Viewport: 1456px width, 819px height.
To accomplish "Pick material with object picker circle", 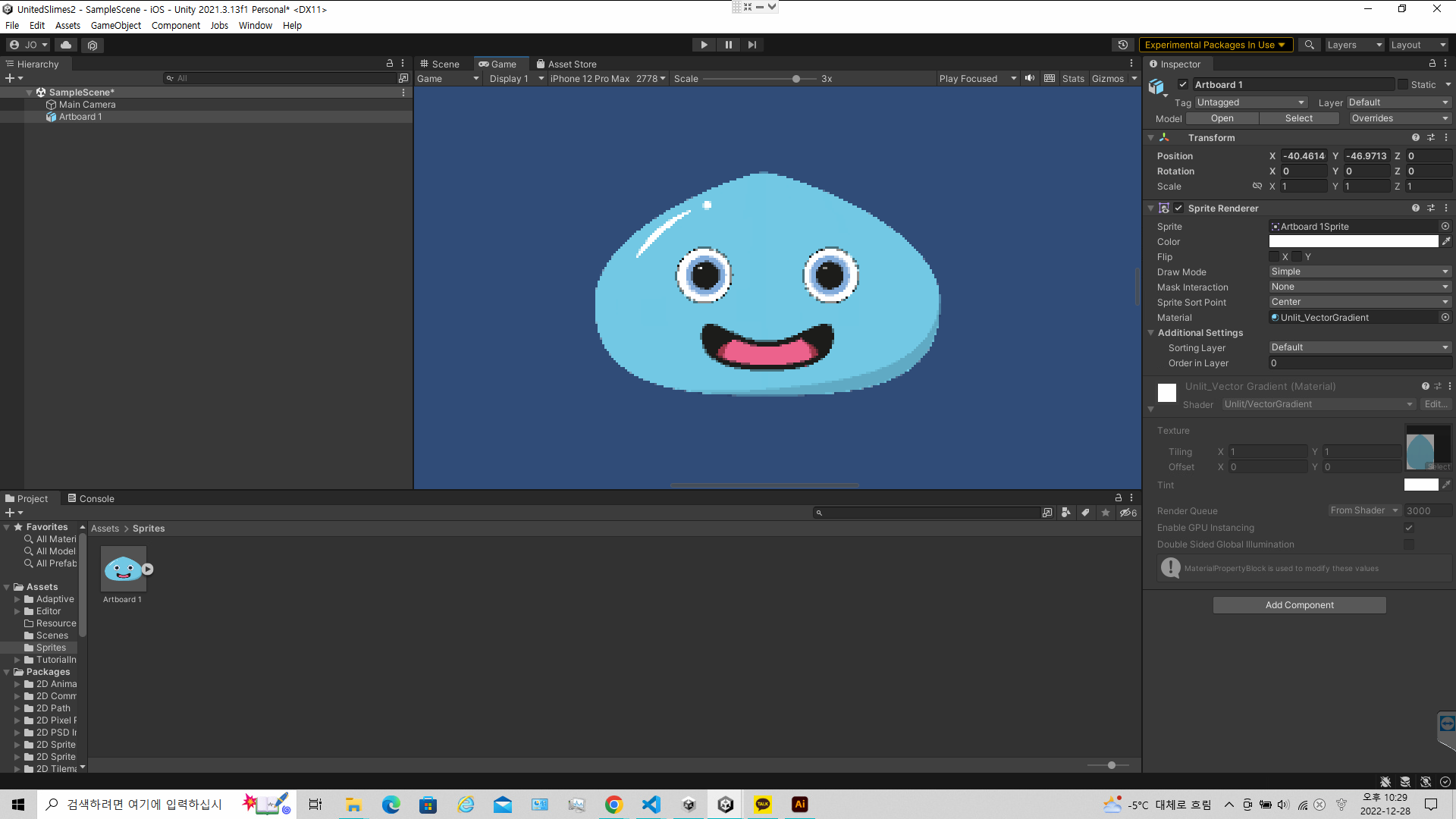I will point(1445,317).
